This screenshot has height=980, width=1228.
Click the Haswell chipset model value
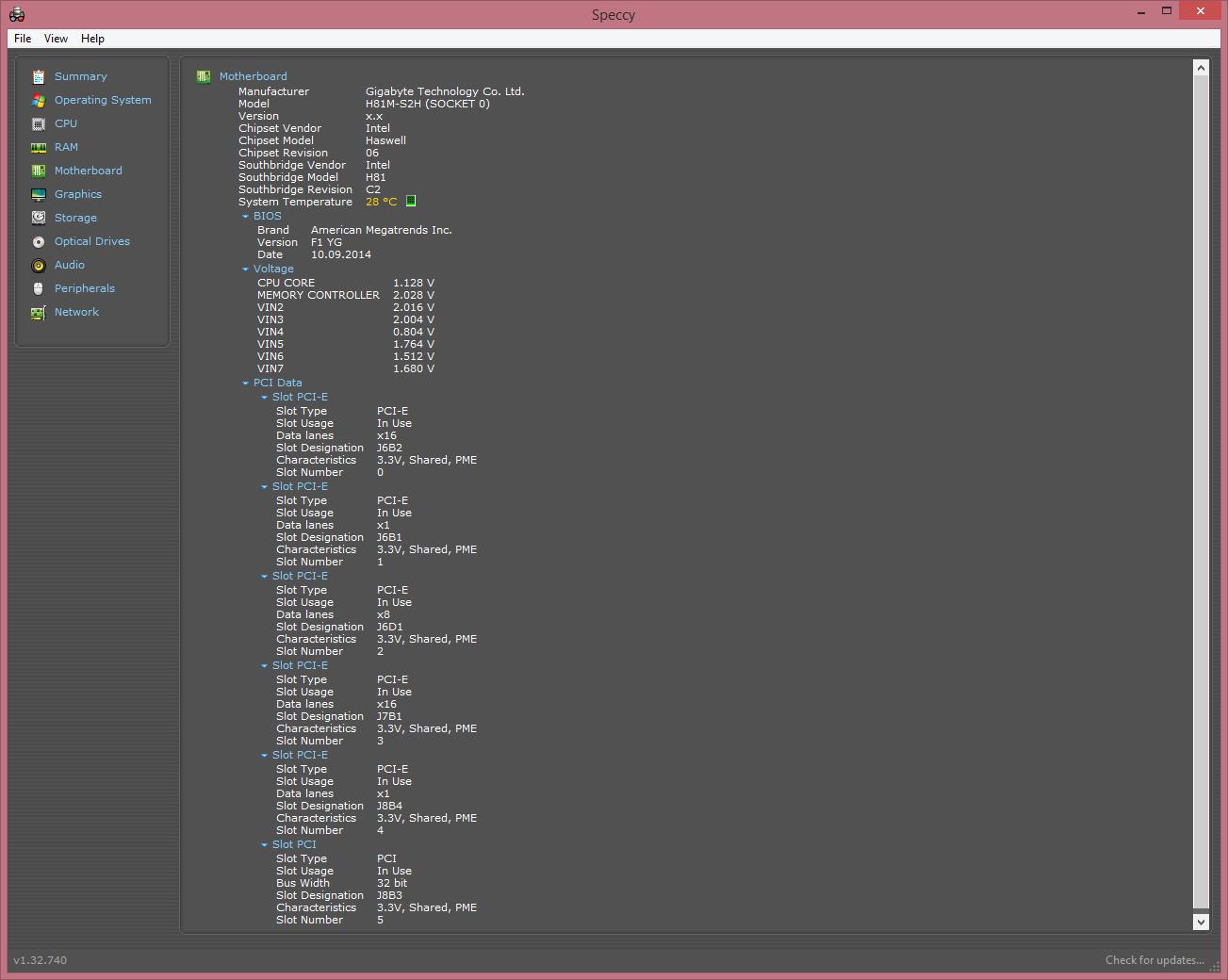[385, 140]
